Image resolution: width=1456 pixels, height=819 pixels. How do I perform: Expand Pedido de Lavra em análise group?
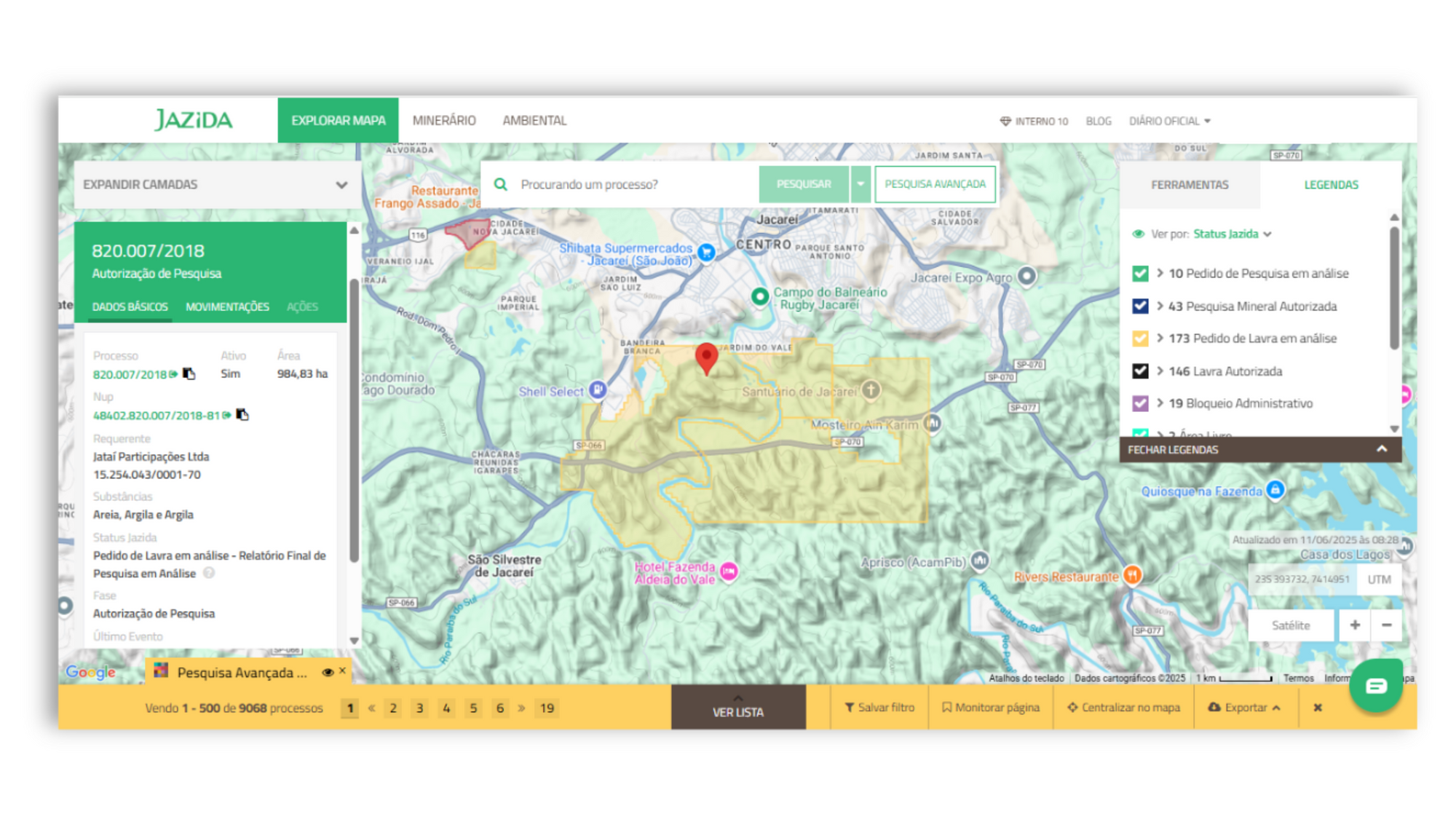[x=1160, y=338]
